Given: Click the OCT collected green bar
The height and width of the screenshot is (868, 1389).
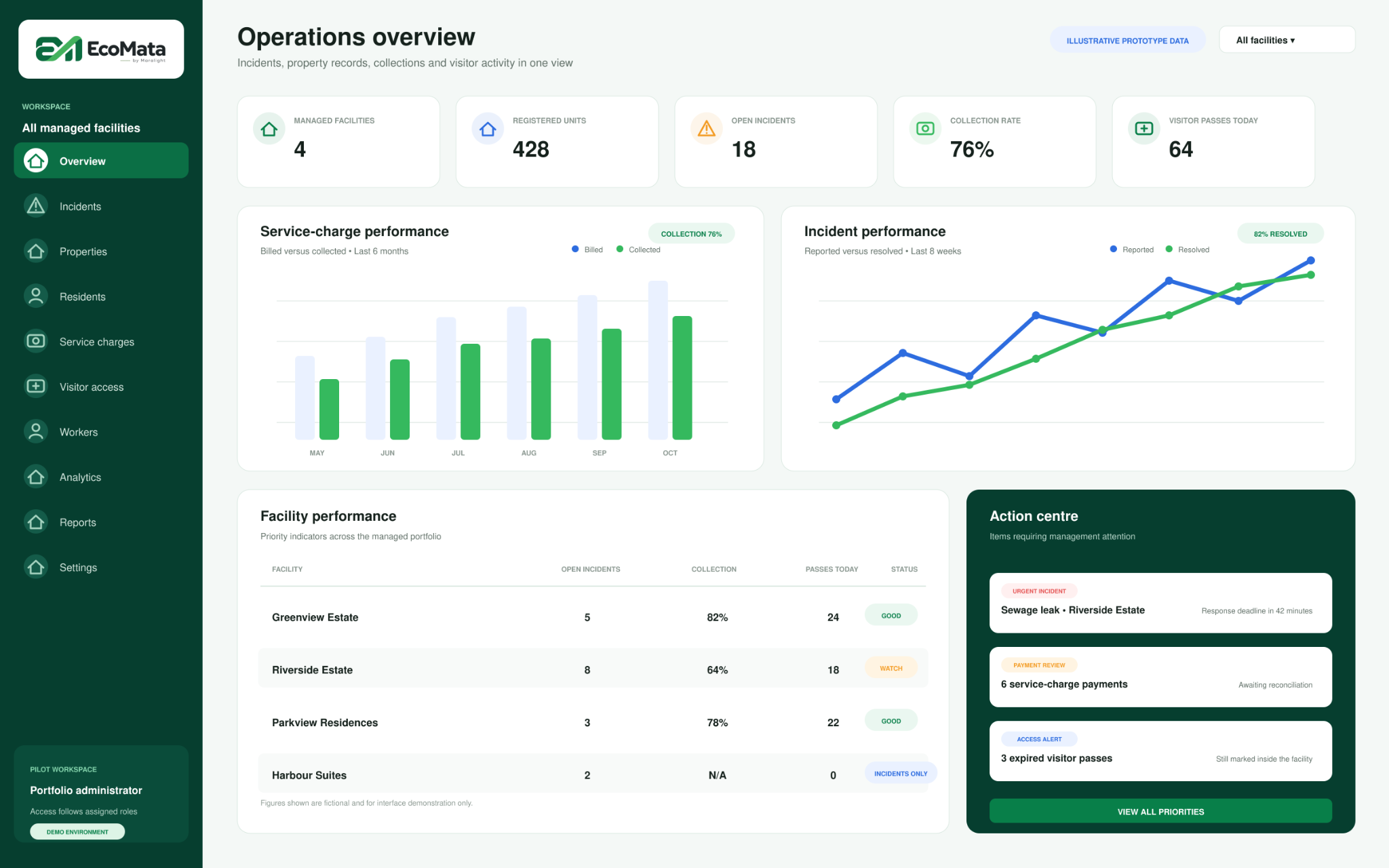Looking at the screenshot, I should (x=682, y=378).
